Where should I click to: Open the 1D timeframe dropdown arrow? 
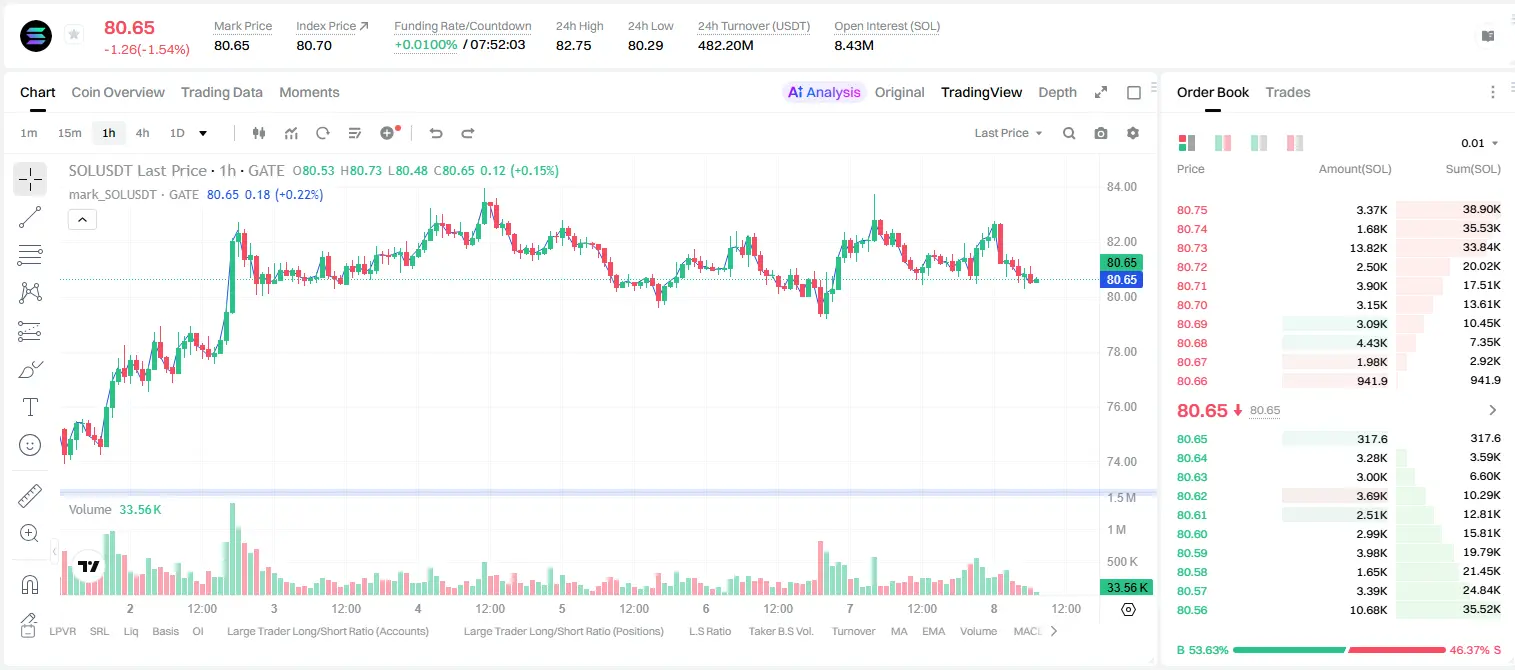203,133
